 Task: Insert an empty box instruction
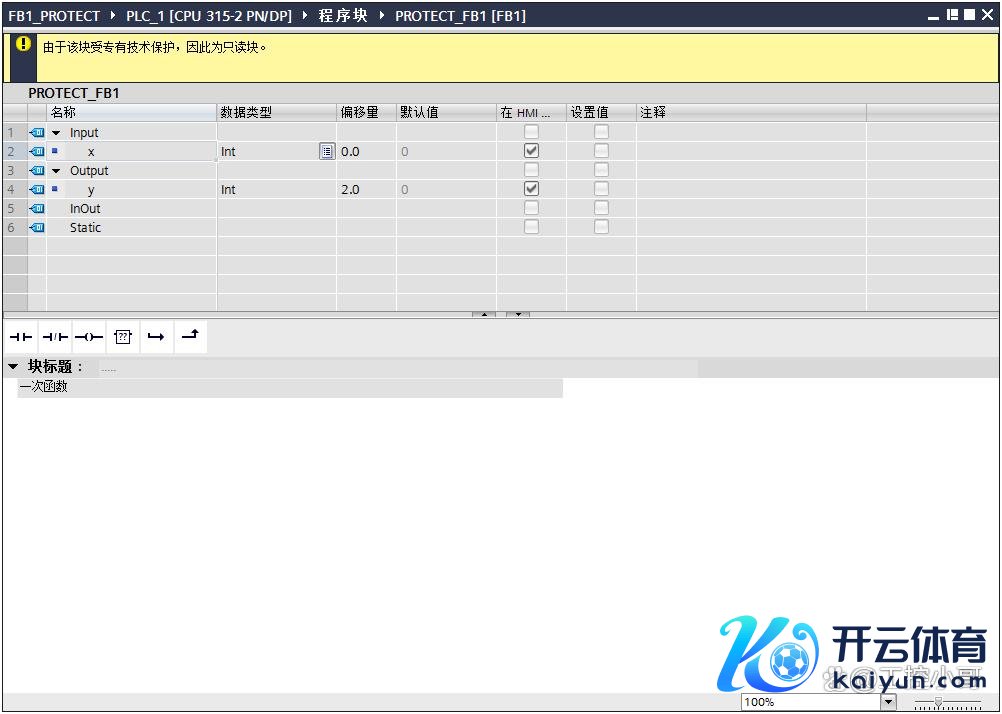pyautogui.click(x=122, y=338)
